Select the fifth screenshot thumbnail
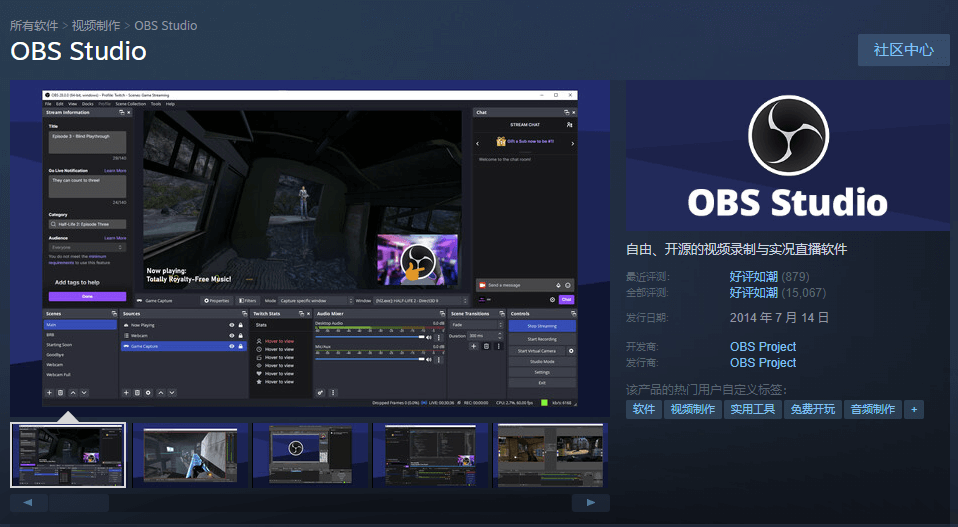958x527 pixels. coord(550,455)
